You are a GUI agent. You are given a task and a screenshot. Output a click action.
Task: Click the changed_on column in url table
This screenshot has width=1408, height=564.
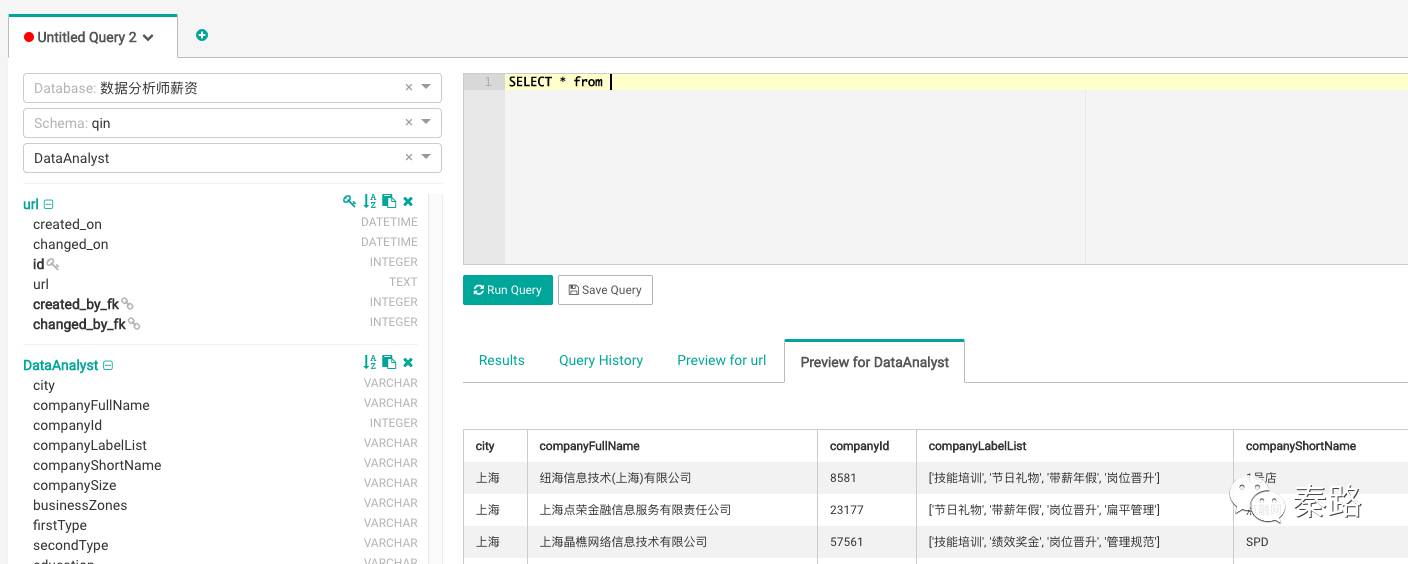point(70,244)
